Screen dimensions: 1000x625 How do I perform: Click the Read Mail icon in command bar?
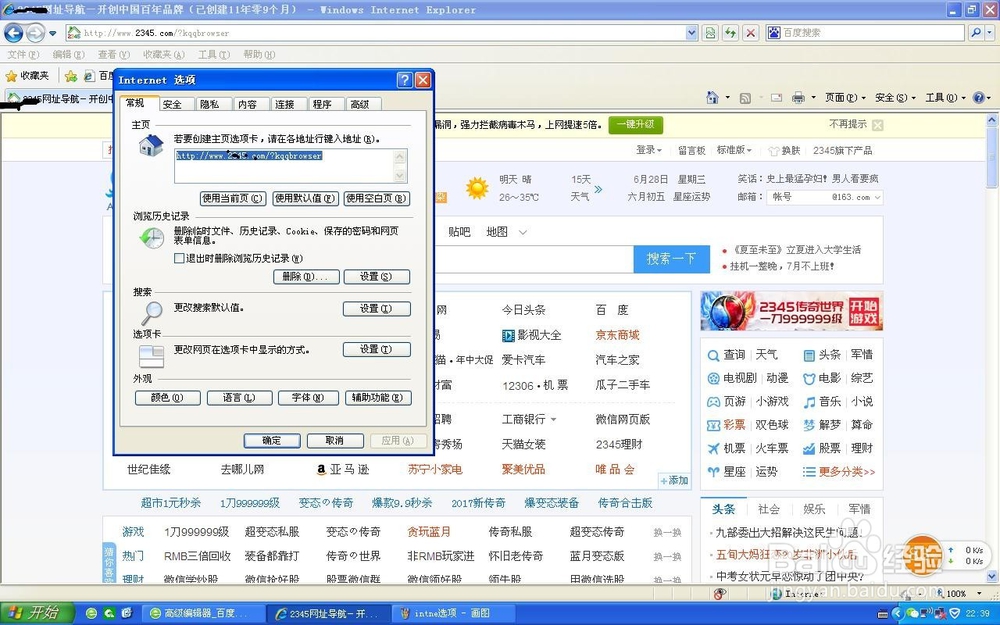(x=776, y=98)
